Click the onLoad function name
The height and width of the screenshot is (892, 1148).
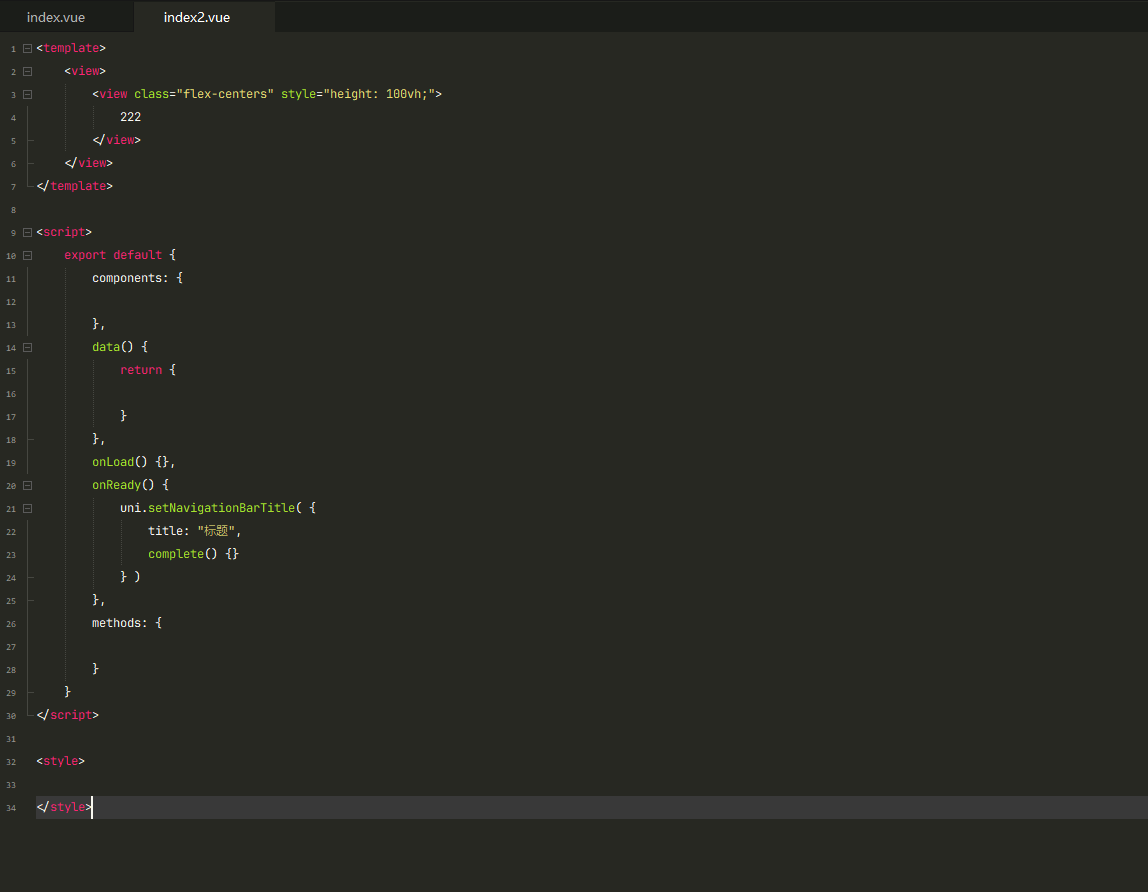coord(113,462)
